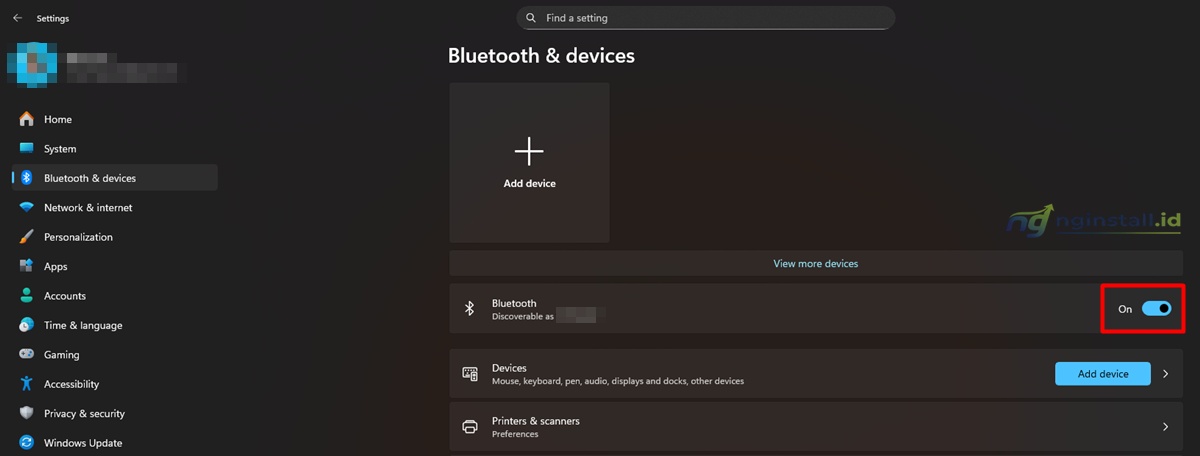Click the Time & language globe icon

click(x=26, y=325)
